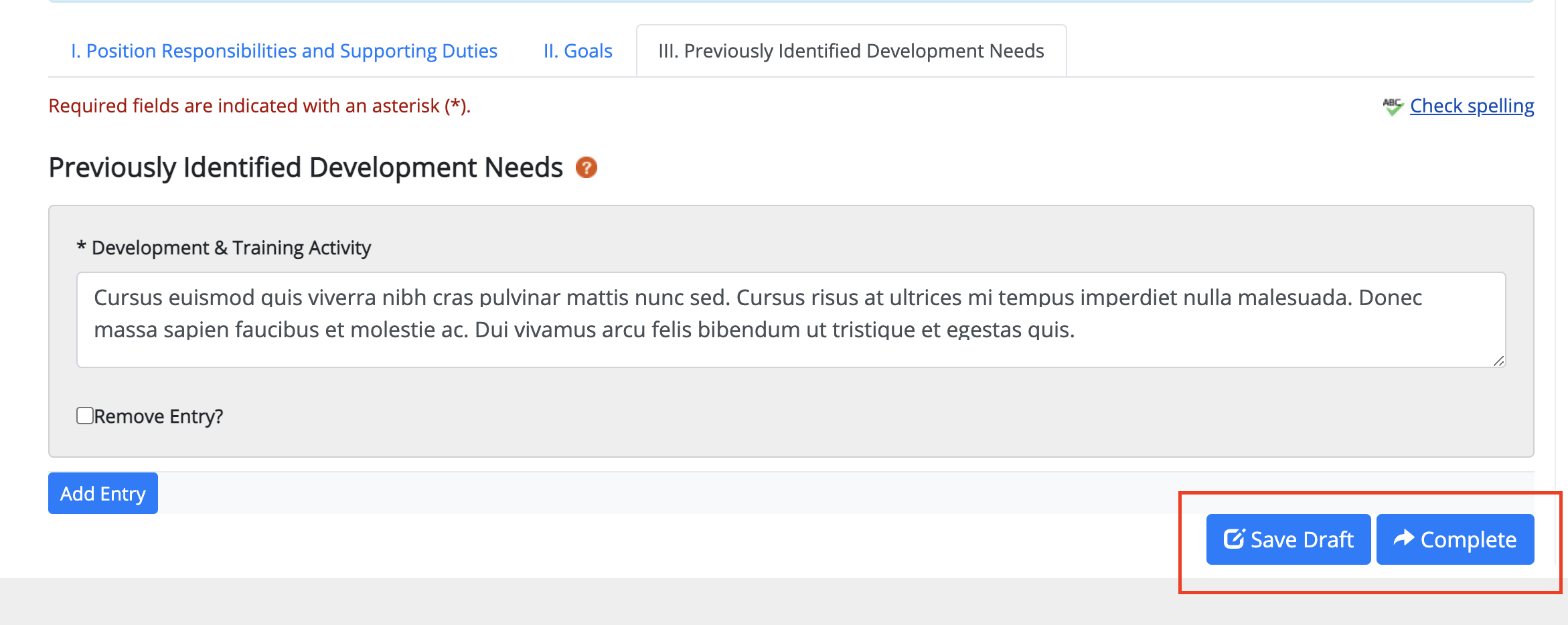The image size is (1568, 625).
Task: Click the ABC spell check icon
Action: (x=1393, y=106)
